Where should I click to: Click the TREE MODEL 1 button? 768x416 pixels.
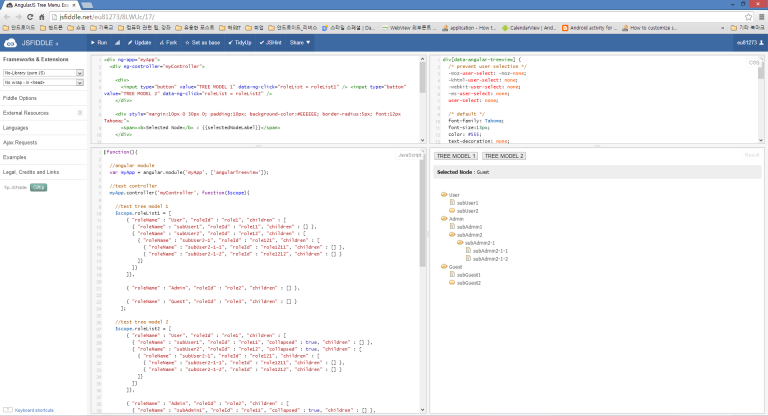tap(455, 156)
